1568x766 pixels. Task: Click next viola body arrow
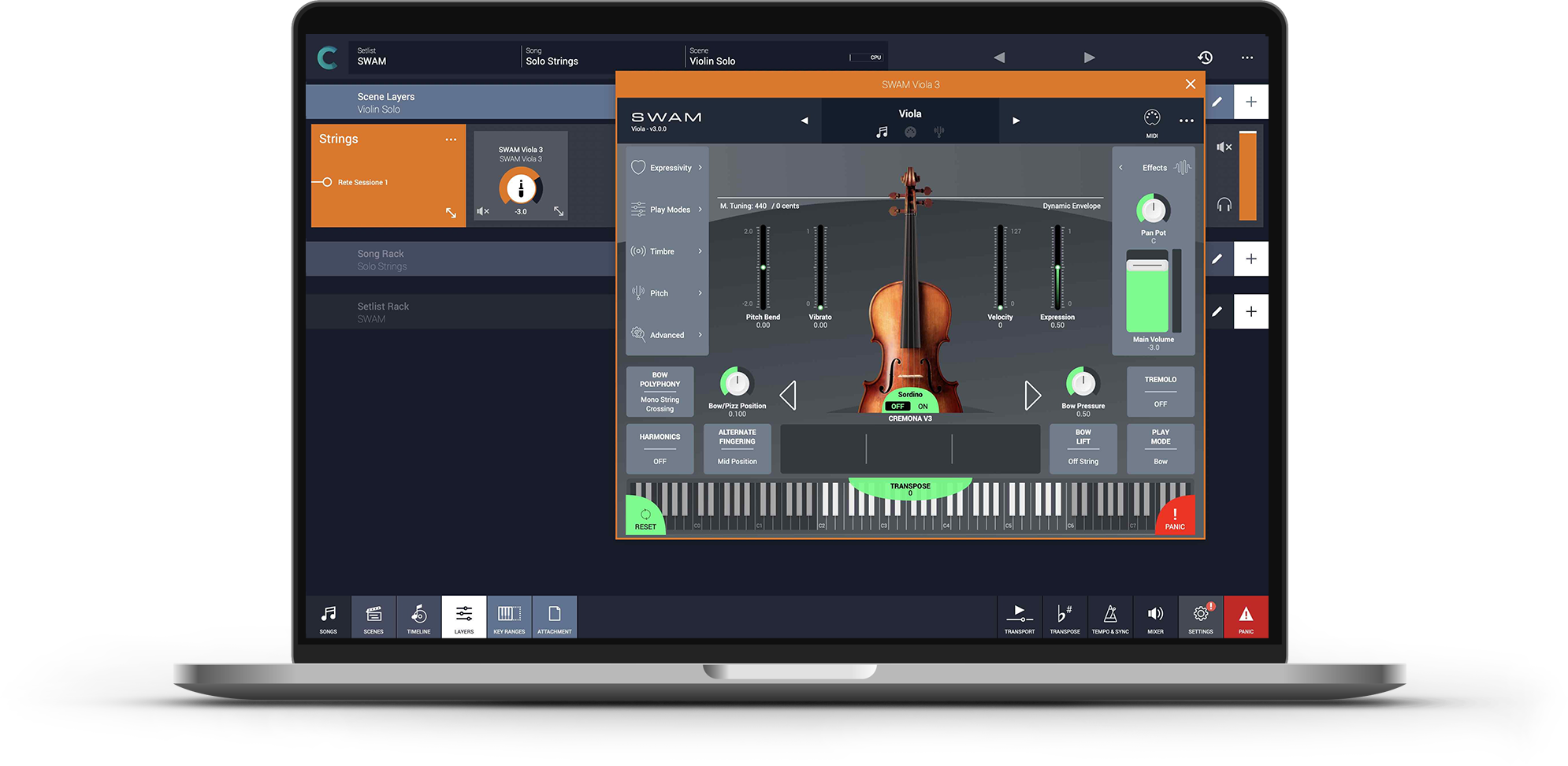1033,396
